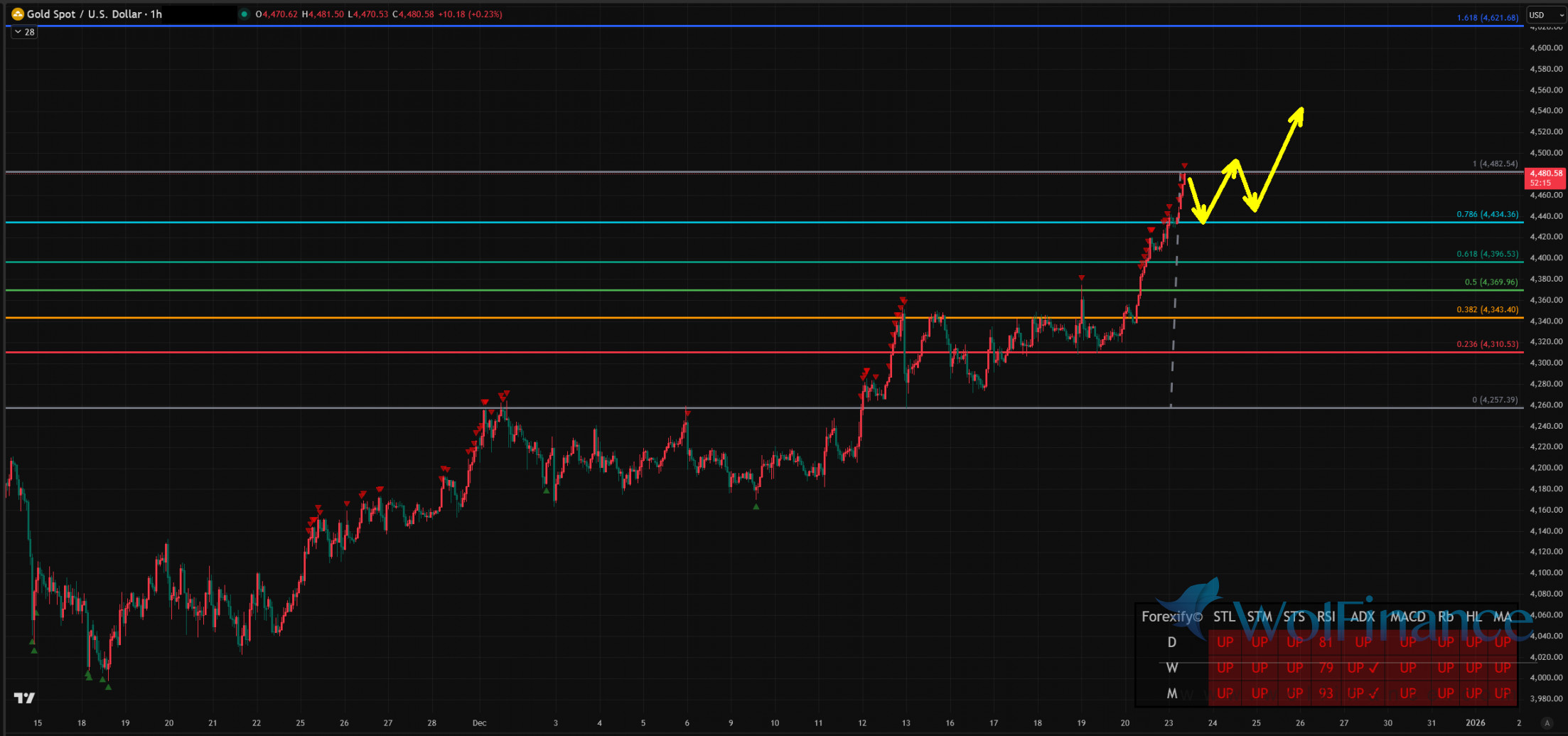Open the USD currency dropdown

(1545, 15)
